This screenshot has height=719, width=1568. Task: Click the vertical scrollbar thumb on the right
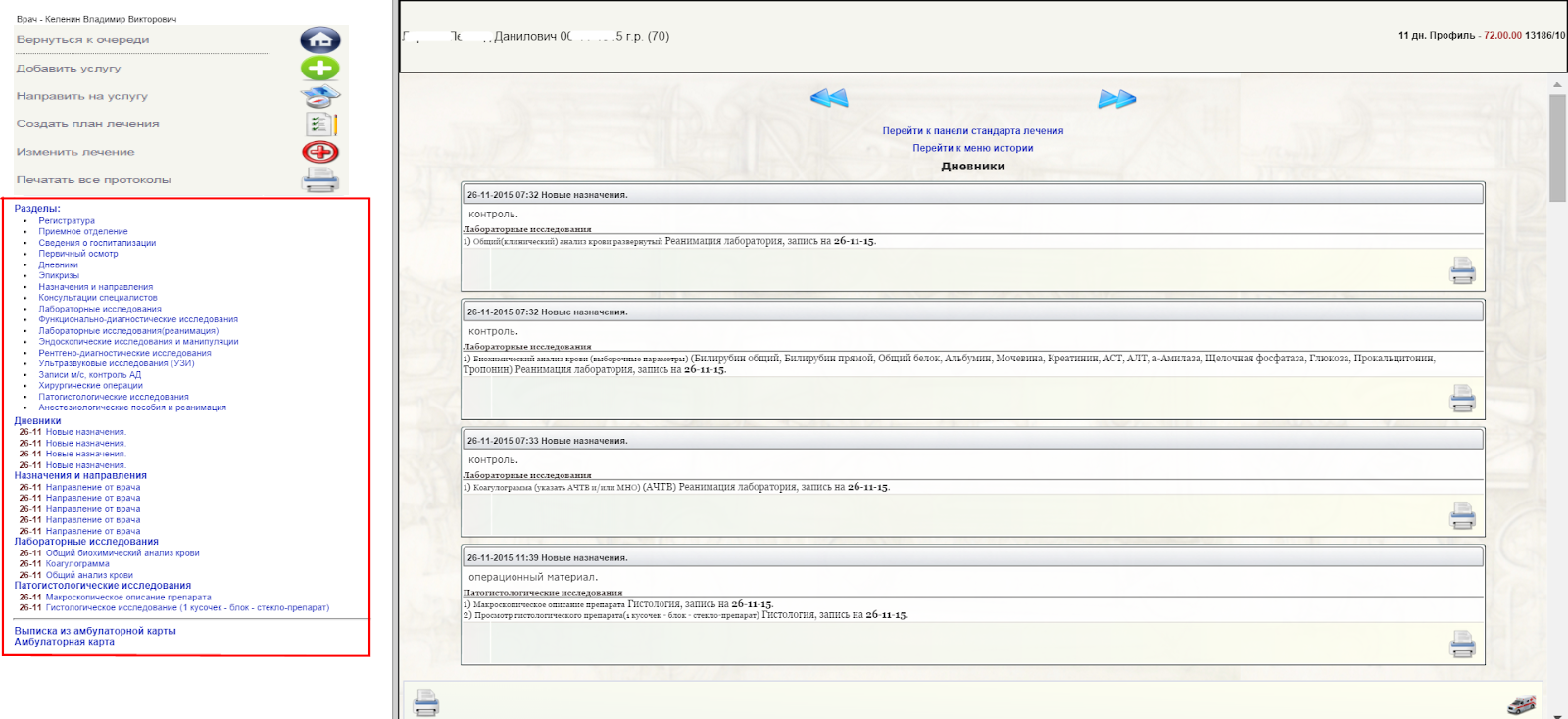(1557, 147)
